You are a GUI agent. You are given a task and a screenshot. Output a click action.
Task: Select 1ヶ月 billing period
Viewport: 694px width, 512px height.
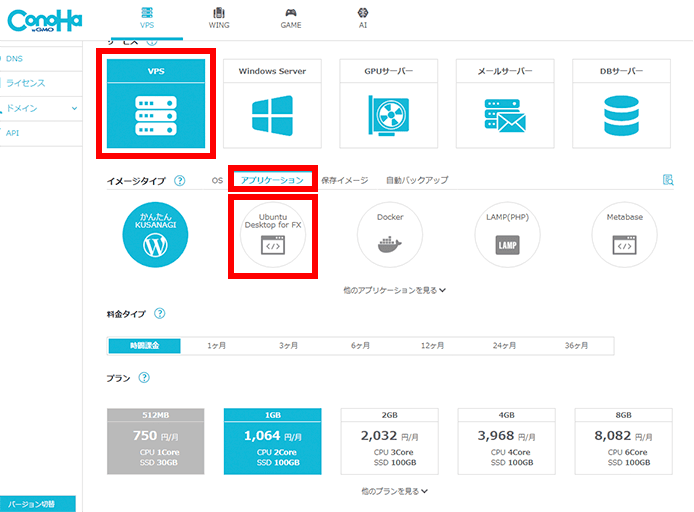[216, 346]
